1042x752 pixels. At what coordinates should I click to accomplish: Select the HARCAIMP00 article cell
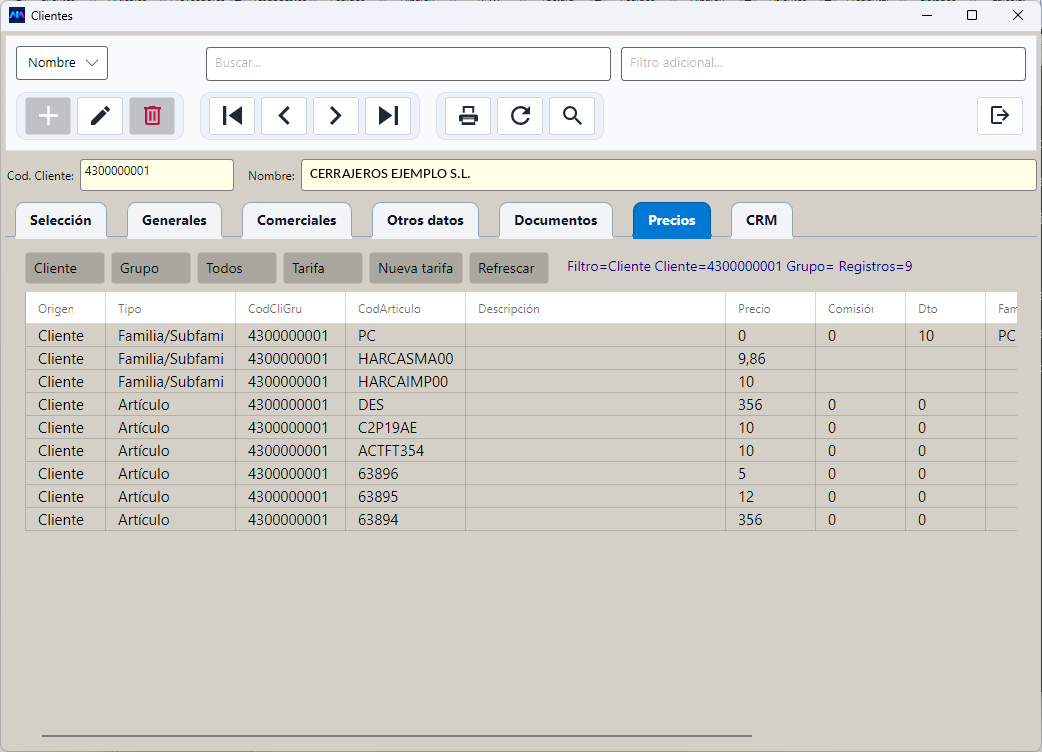click(x=405, y=382)
